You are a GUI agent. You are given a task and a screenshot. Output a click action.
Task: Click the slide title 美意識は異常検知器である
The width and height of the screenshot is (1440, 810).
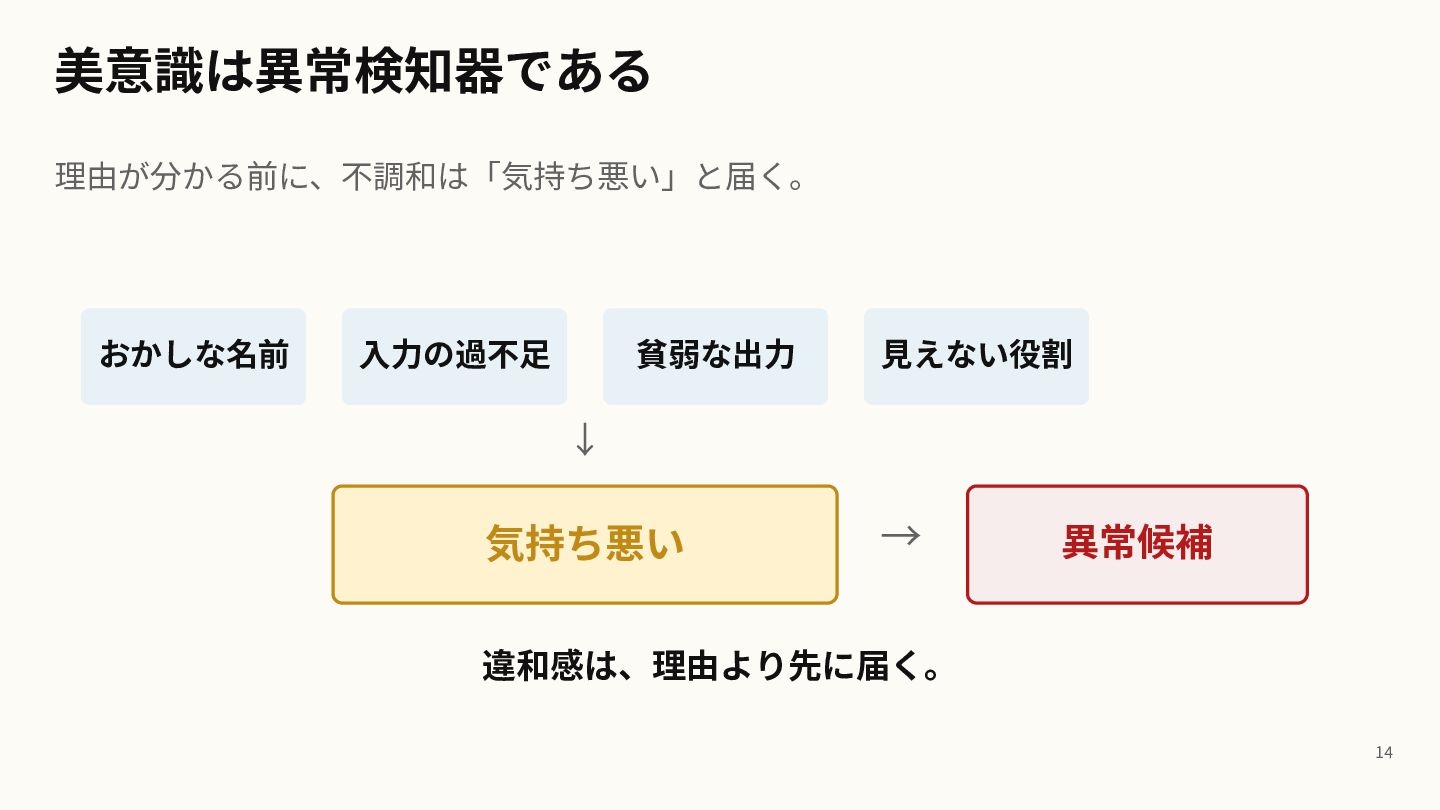[x=353, y=71]
